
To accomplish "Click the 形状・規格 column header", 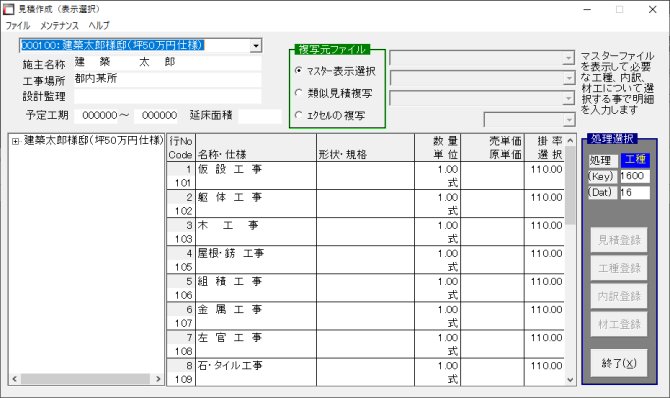I will tap(365, 148).
